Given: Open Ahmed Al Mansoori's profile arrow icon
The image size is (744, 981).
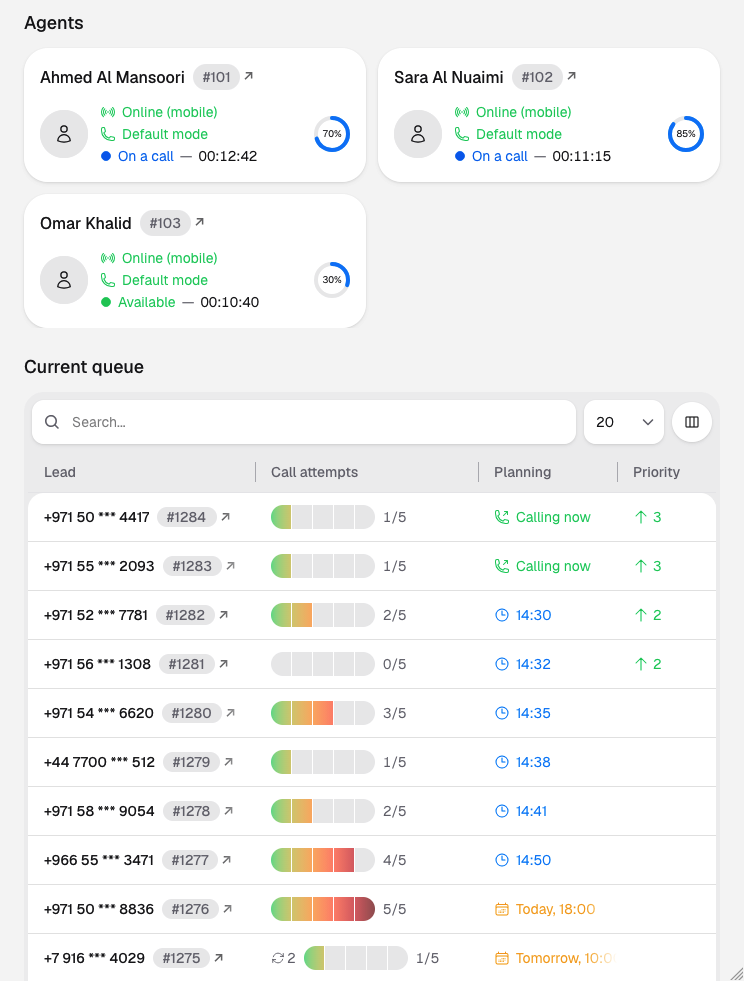Looking at the screenshot, I should click(248, 76).
